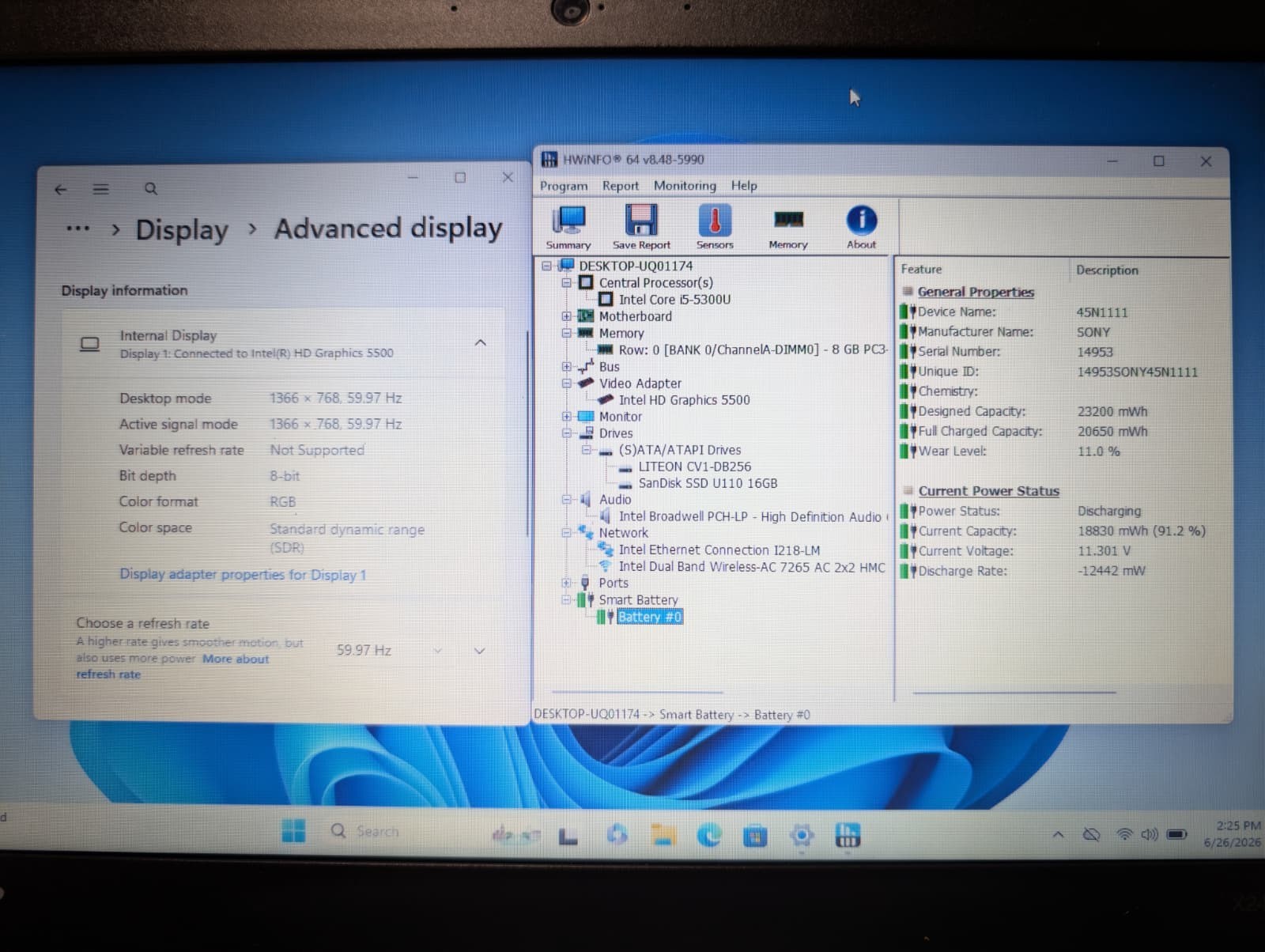Image resolution: width=1265 pixels, height=952 pixels.
Task: Expand Bus tree node
Action: click(566, 367)
